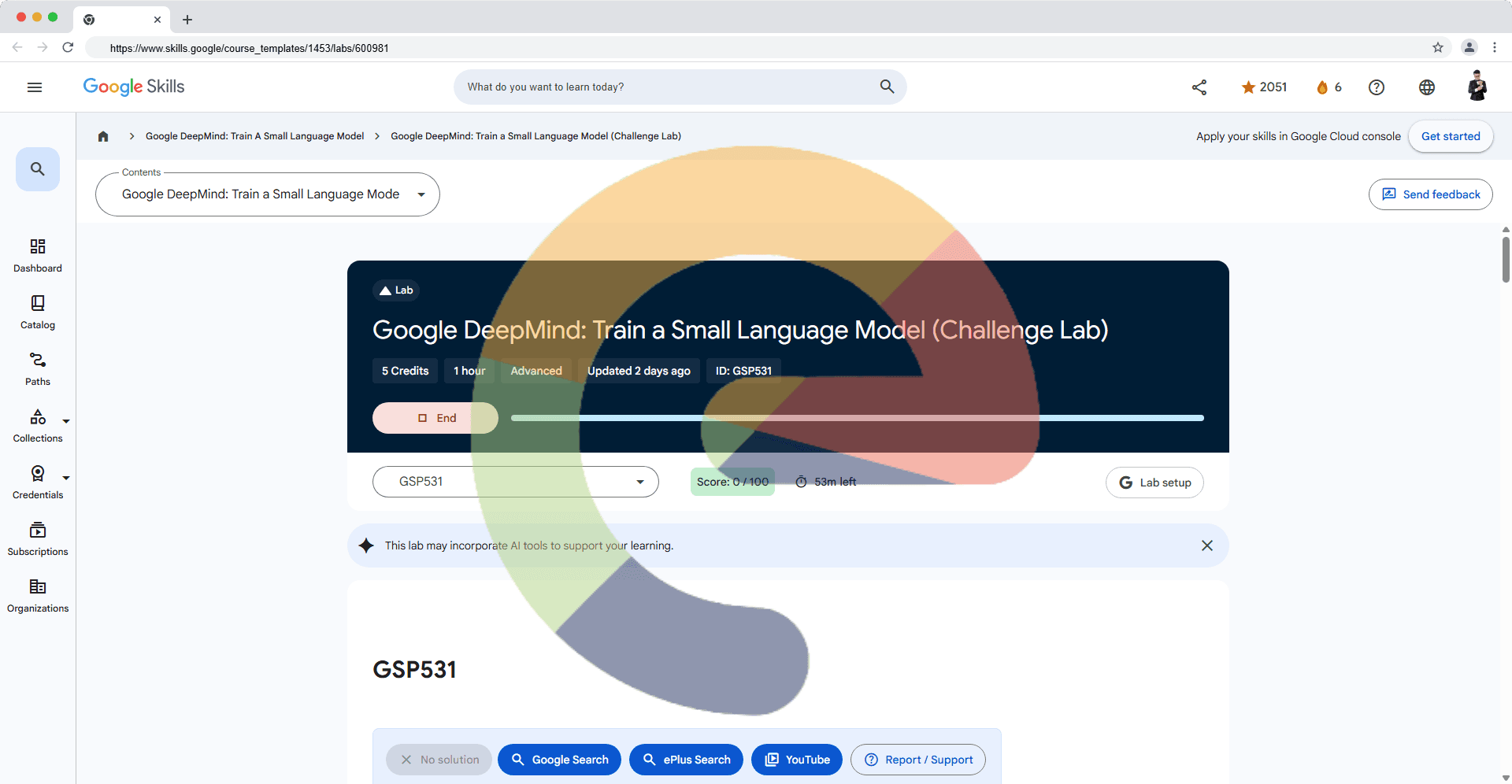
Task: Click the Updated 2 days ago tag
Action: 639,371
